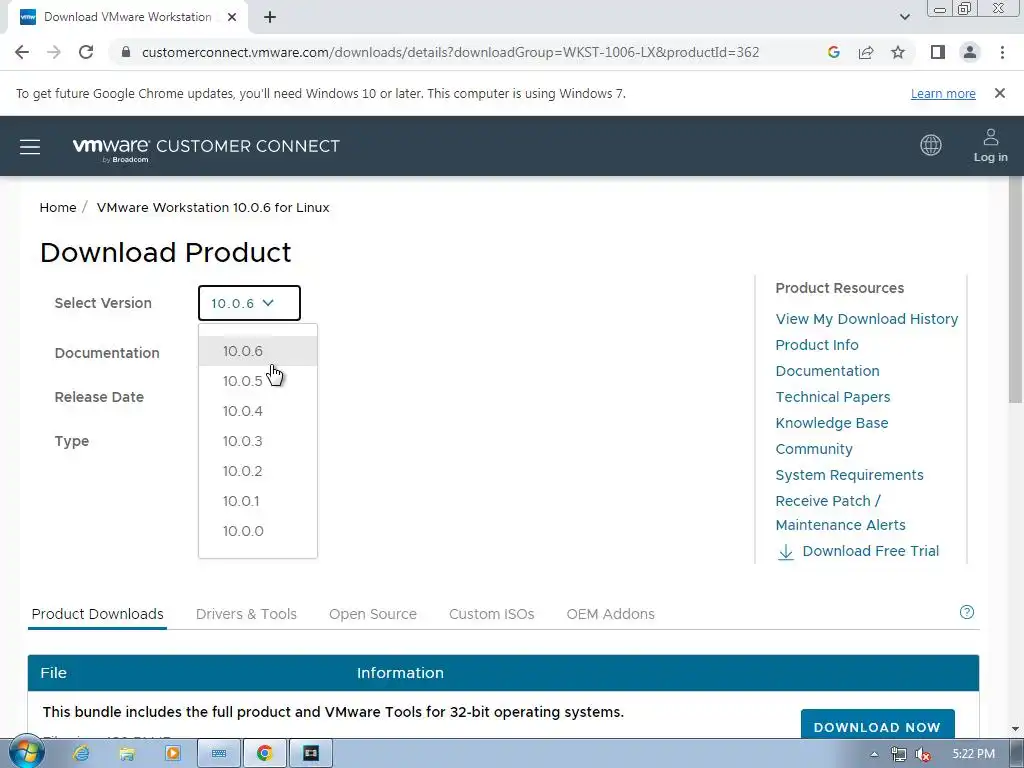Click the taskbar clock showing 5:22 PM

pyautogui.click(x=973, y=754)
